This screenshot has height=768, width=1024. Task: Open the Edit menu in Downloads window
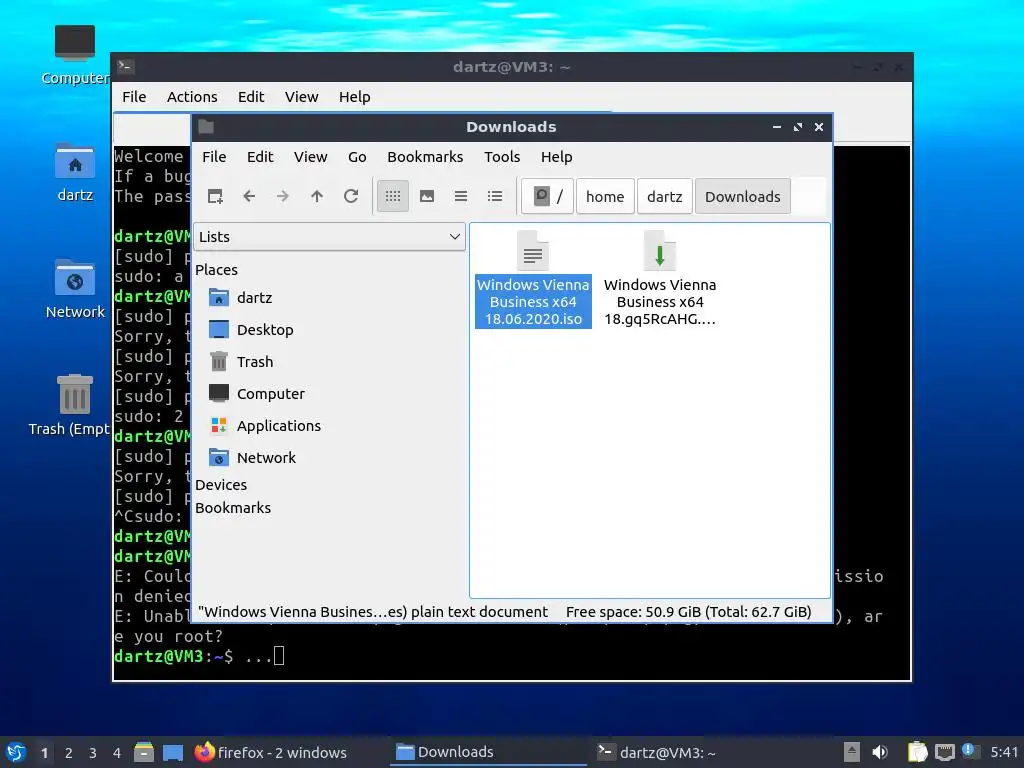260,157
